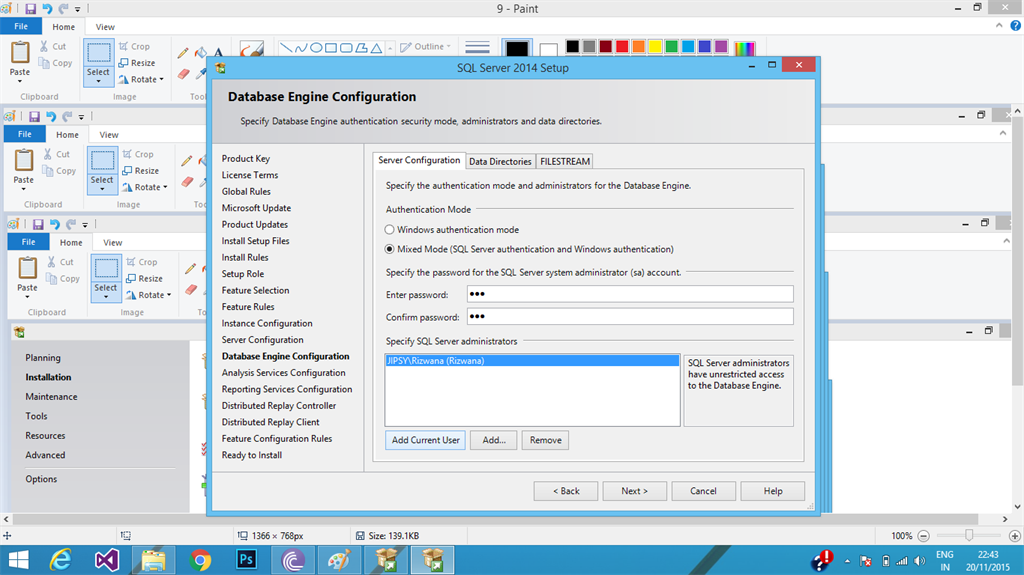The image size is (1024, 575).
Task: Select the Server Configuration tab
Action: (x=419, y=160)
